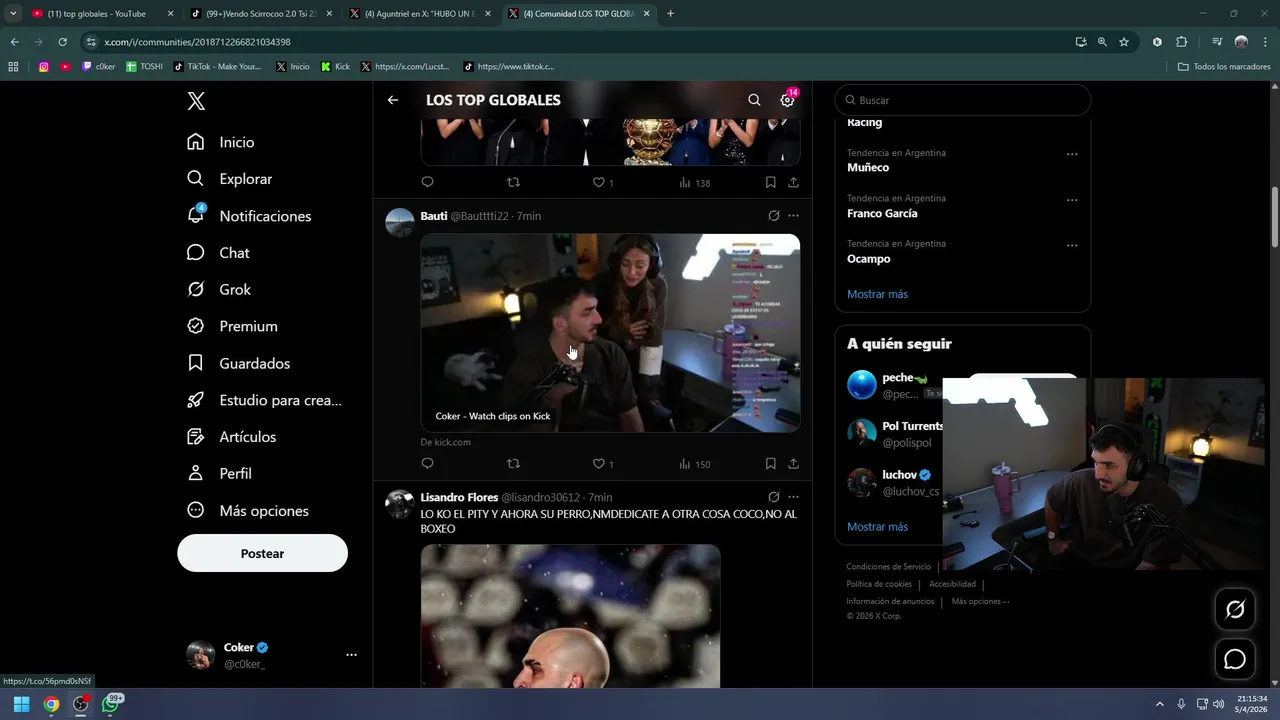This screenshot has height=720, width=1280.
Task: Open options for Muñeco trend
Action: pos(1072,155)
